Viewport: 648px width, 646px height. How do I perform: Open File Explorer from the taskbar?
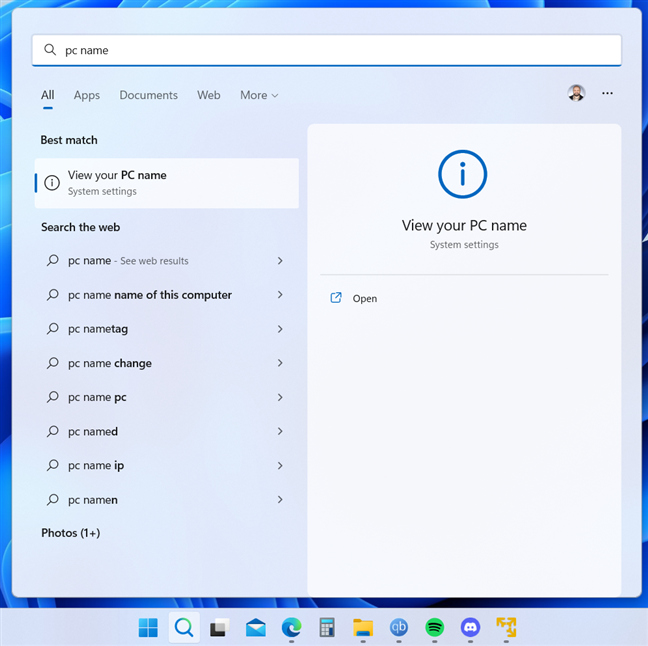click(x=363, y=627)
